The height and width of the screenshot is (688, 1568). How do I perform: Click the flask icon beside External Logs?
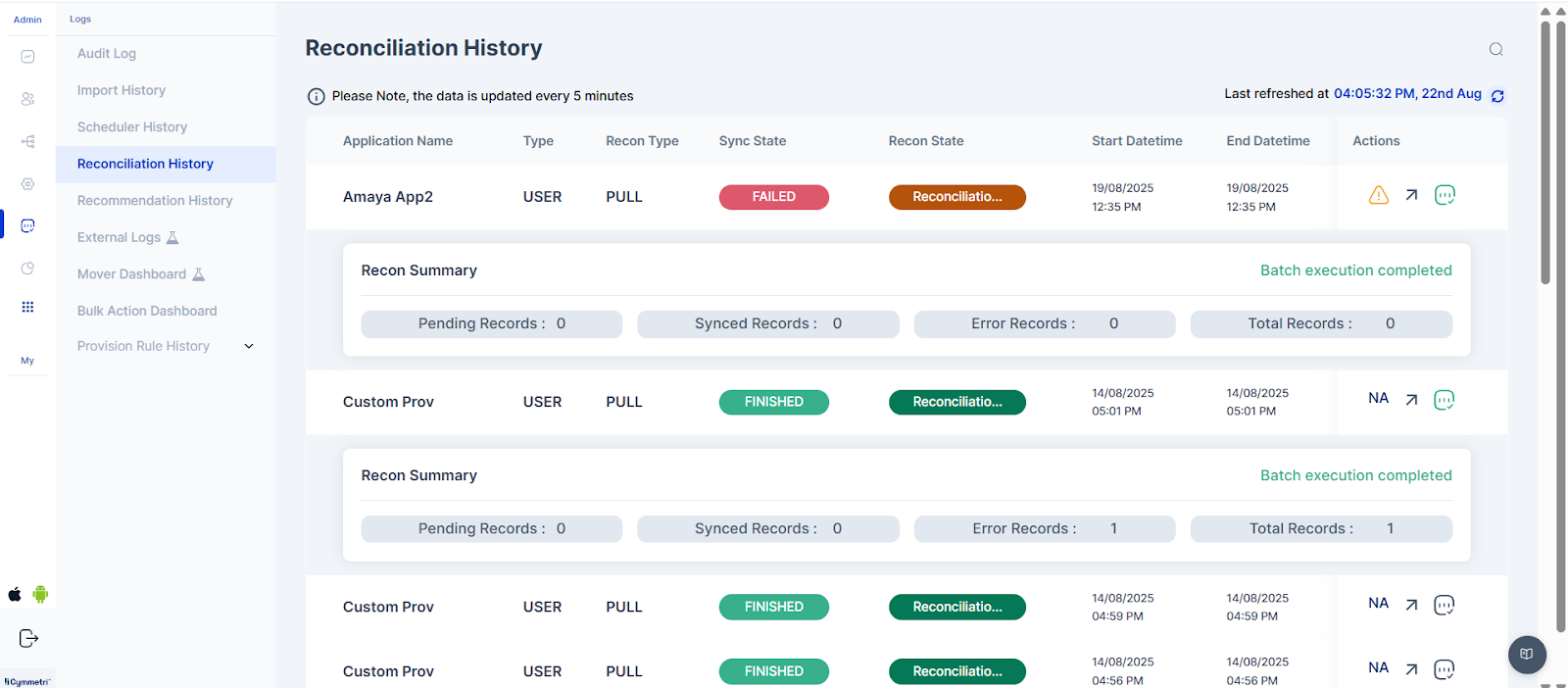[x=172, y=237]
